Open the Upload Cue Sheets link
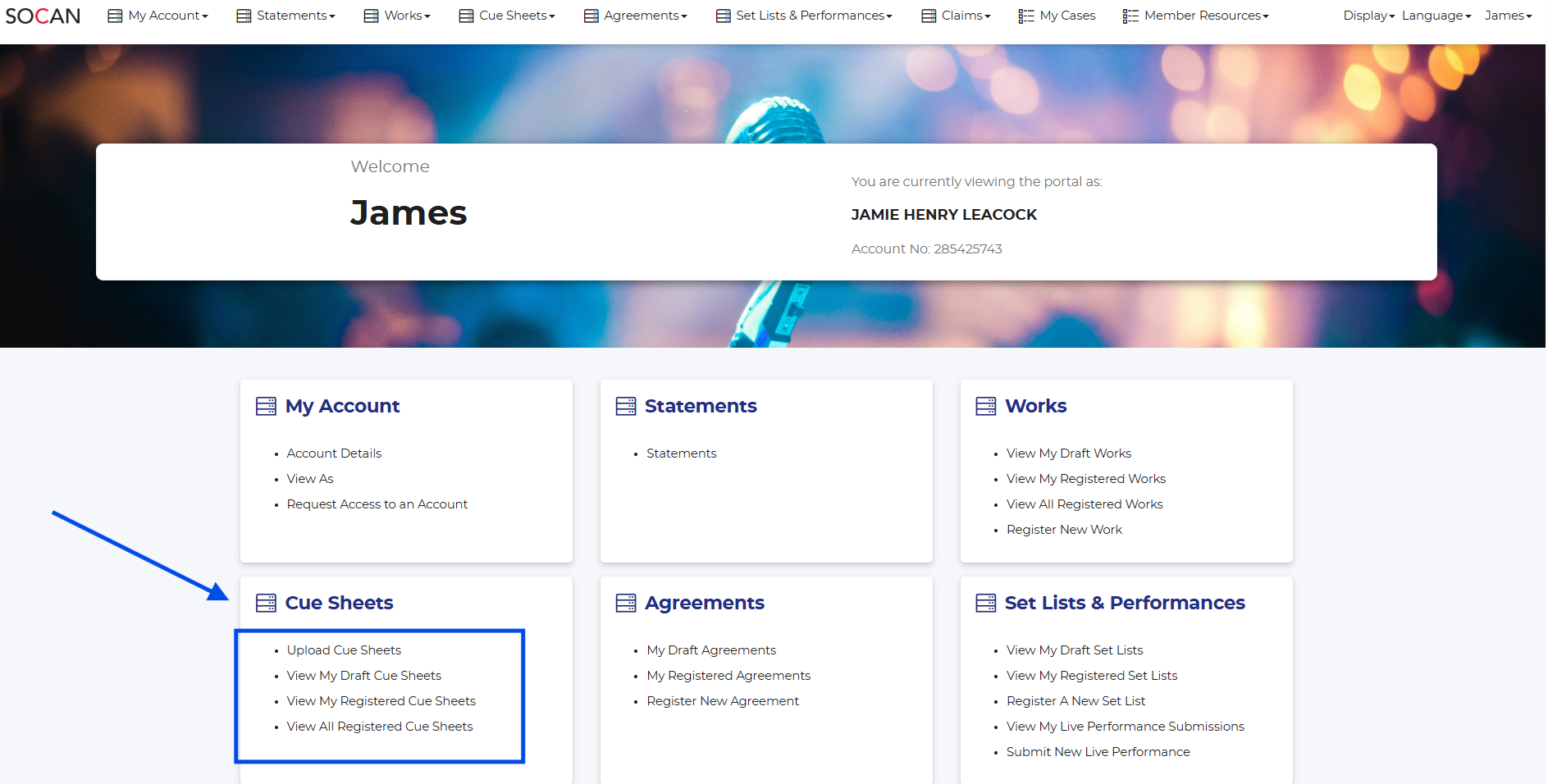 click(x=344, y=650)
